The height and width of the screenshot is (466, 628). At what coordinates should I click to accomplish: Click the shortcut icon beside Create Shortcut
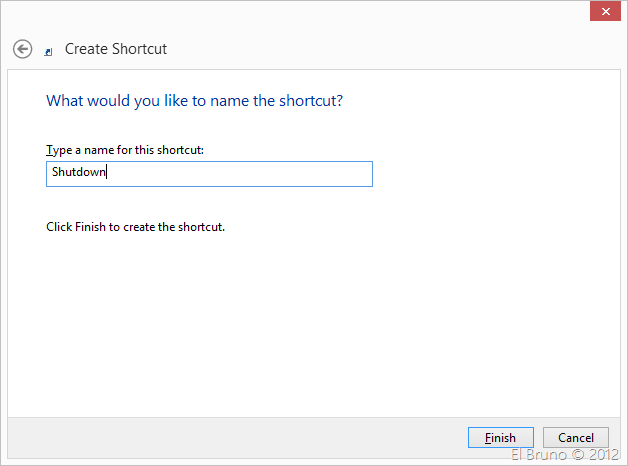click(49, 51)
